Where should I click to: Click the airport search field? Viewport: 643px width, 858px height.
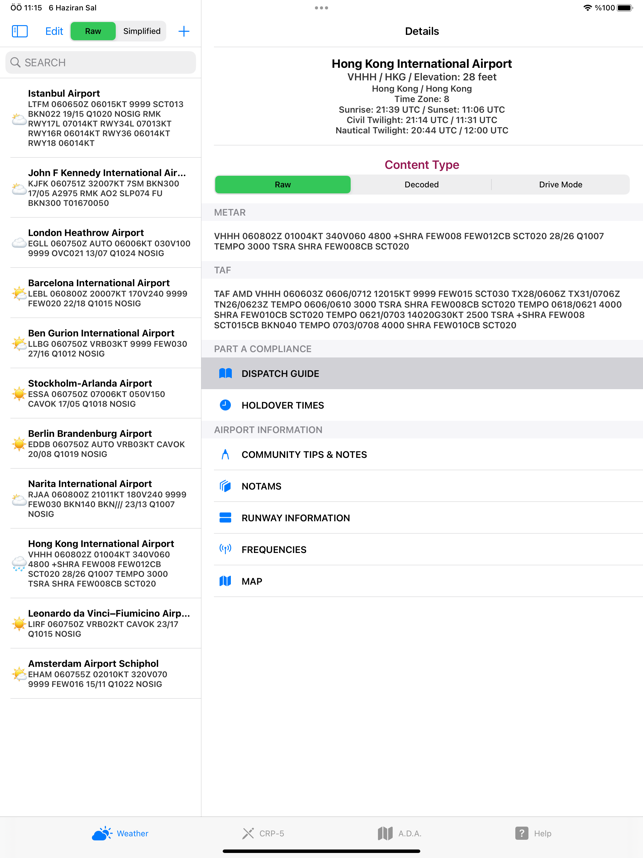(101, 62)
